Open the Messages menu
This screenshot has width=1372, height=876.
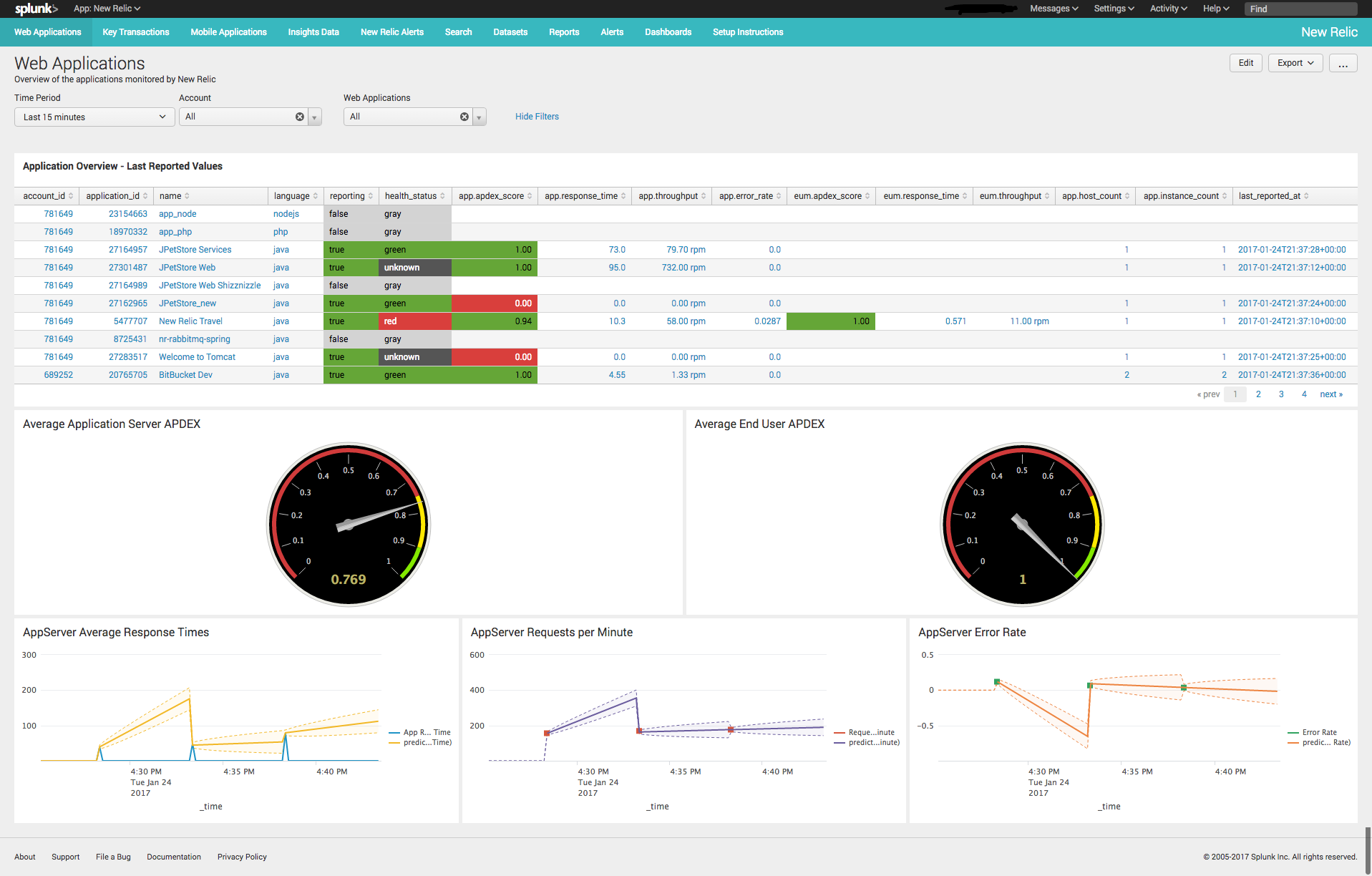[1054, 9]
